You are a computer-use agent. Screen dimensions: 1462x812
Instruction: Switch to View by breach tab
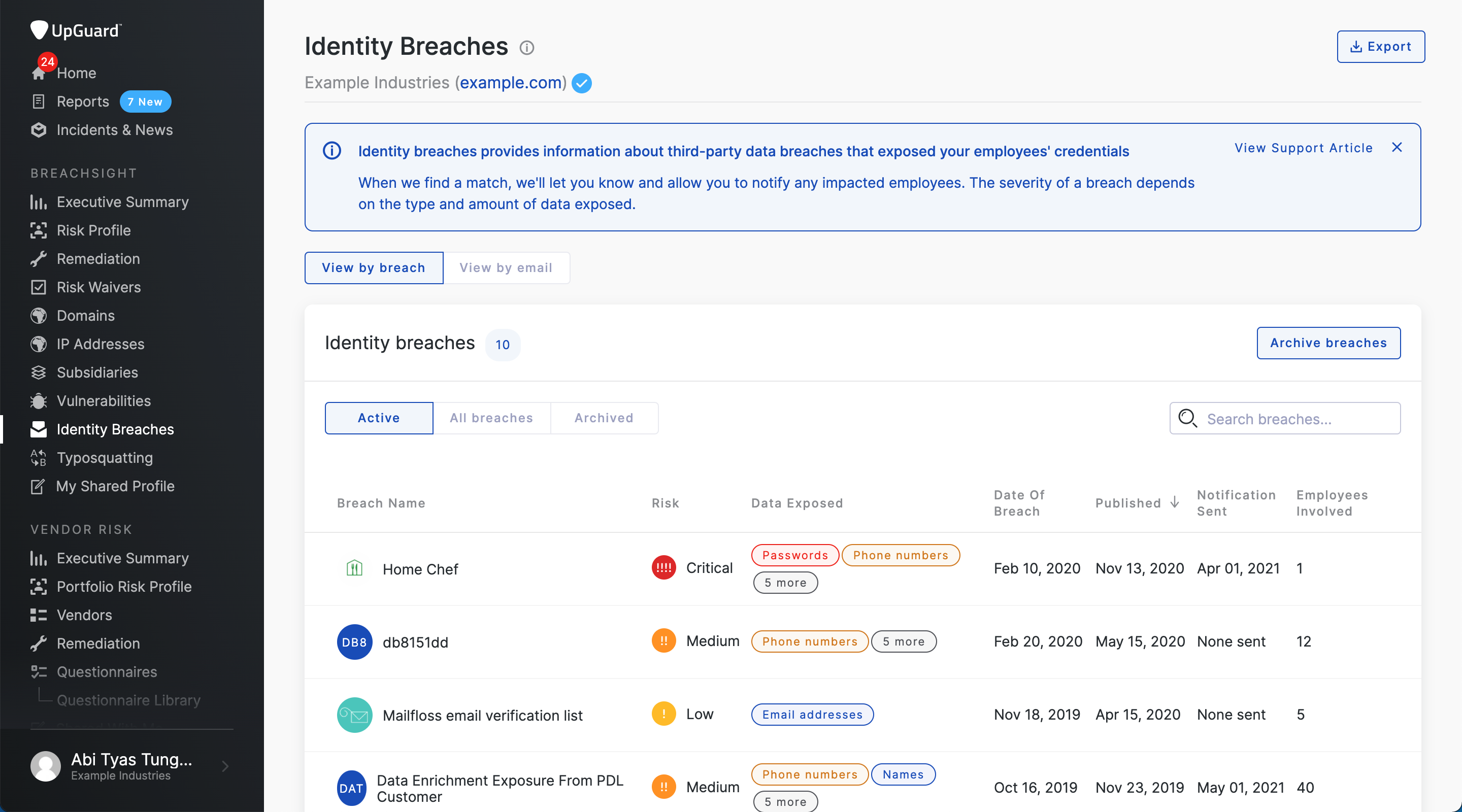point(374,268)
